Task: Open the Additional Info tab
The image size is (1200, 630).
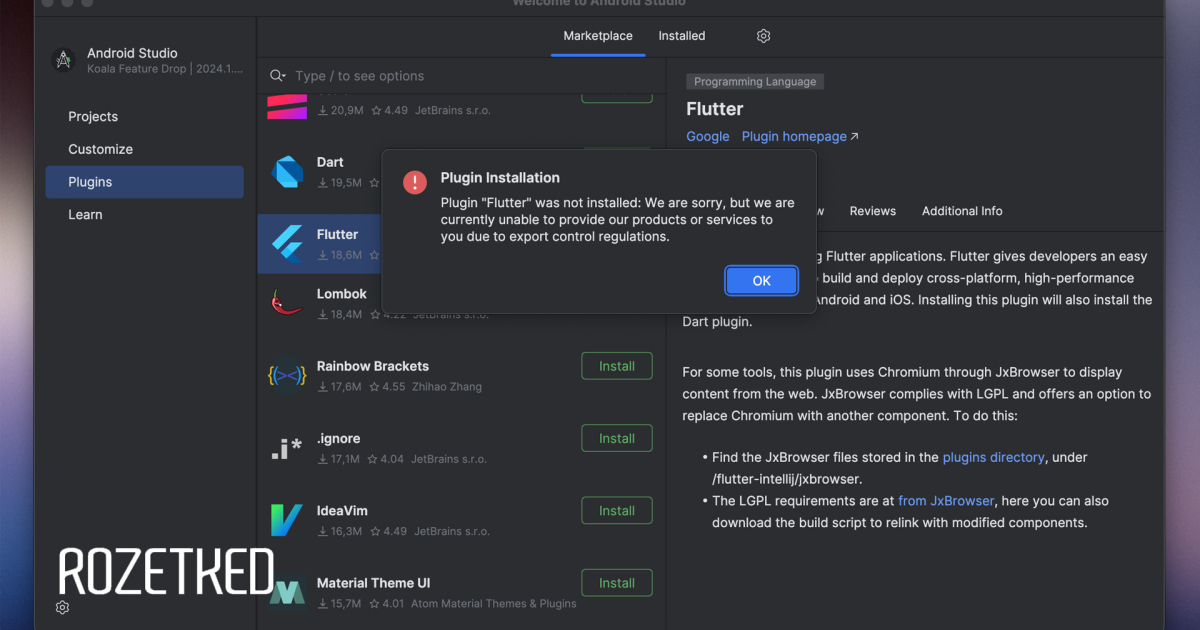Action: (962, 211)
